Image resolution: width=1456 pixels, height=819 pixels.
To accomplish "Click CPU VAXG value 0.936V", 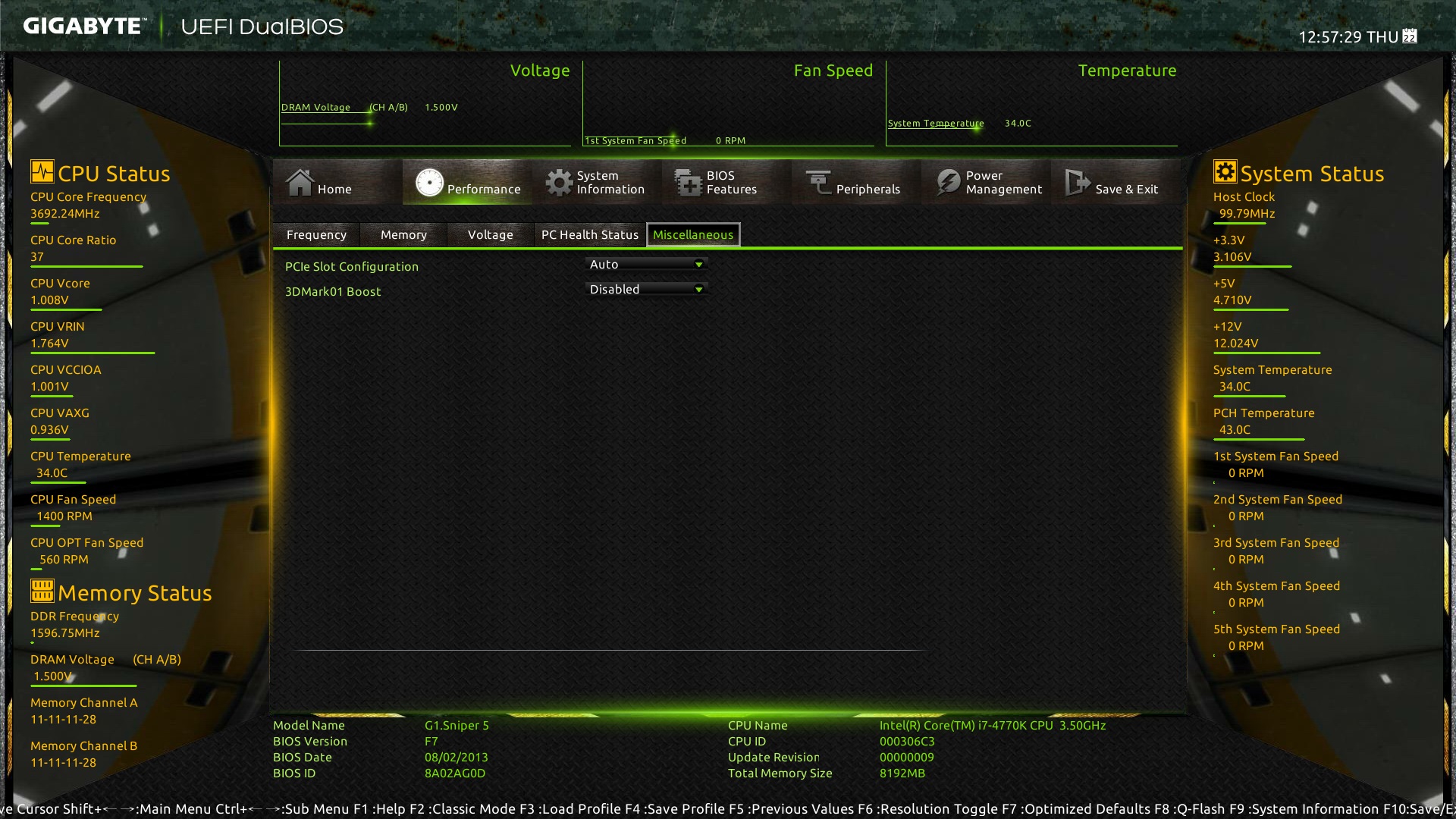I will (49, 430).
